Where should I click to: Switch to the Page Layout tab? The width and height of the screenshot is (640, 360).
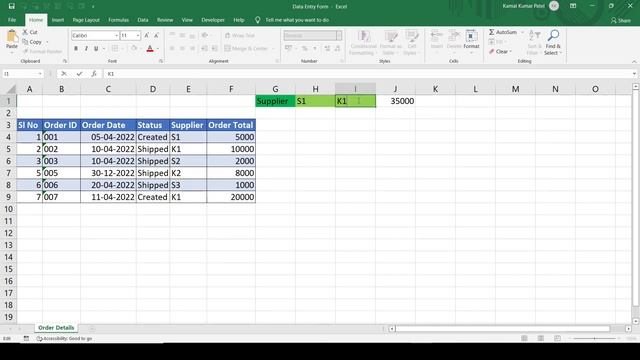pos(86,20)
